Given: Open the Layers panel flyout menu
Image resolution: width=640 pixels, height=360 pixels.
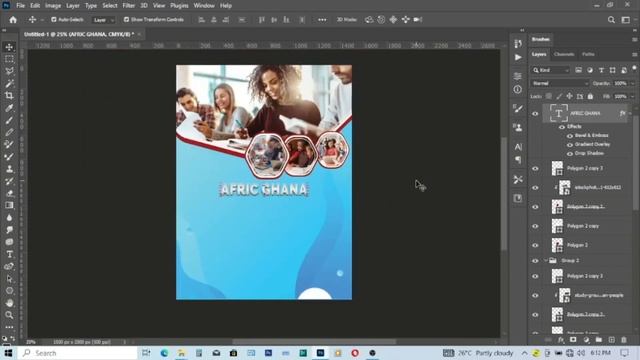Looking at the screenshot, I should 634,54.
